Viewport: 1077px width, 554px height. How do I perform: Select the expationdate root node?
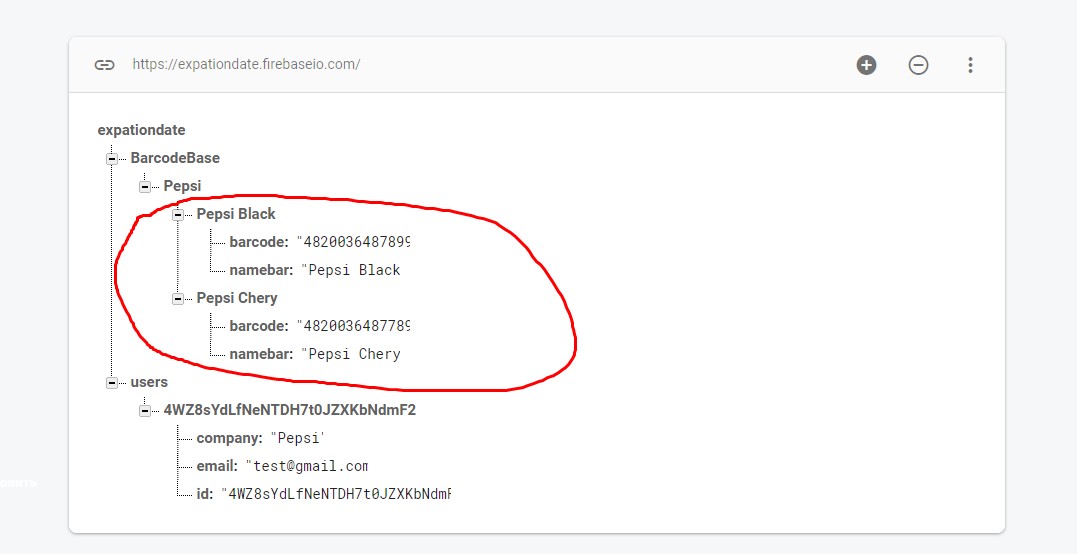[141, 130]
